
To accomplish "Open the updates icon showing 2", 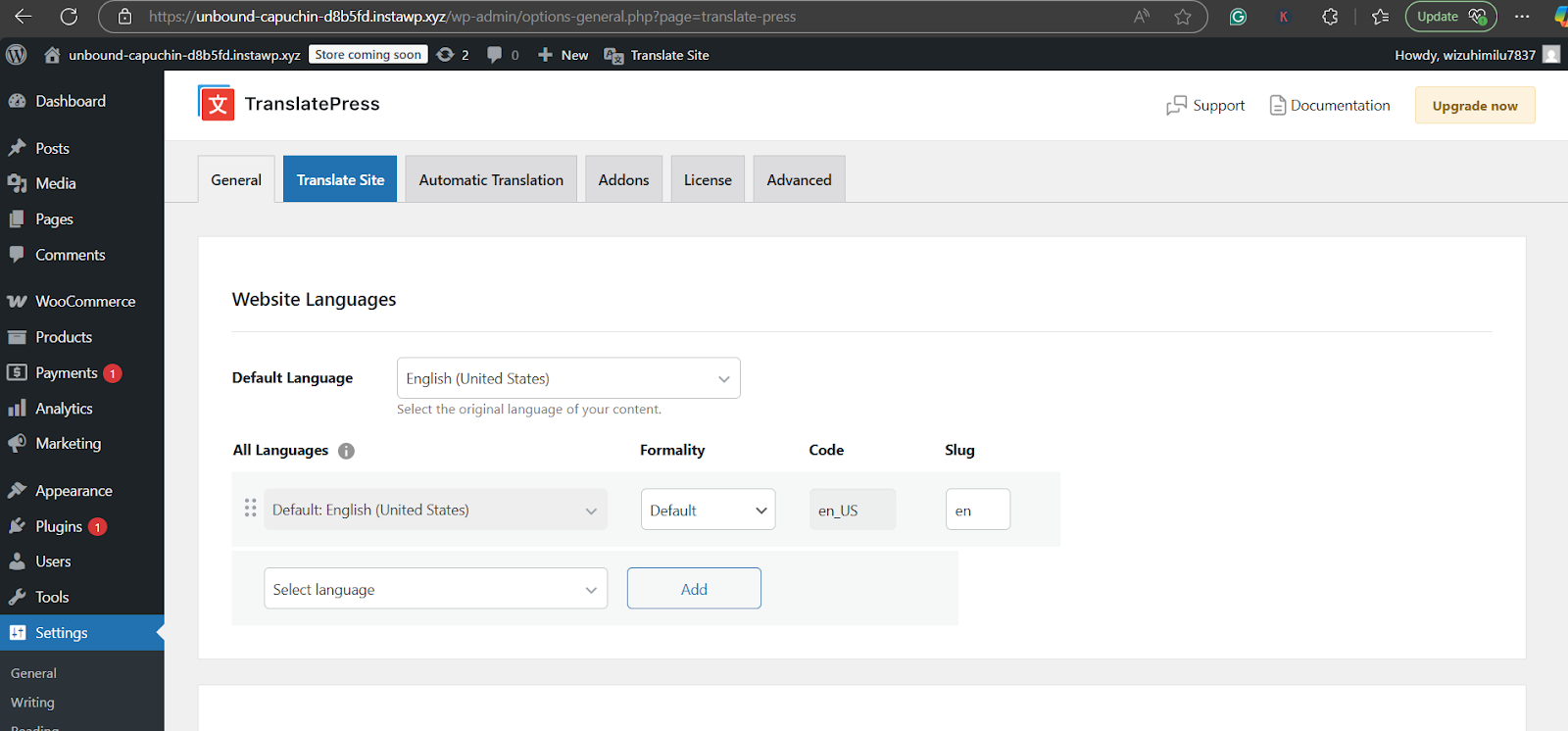I will [453, 55].
